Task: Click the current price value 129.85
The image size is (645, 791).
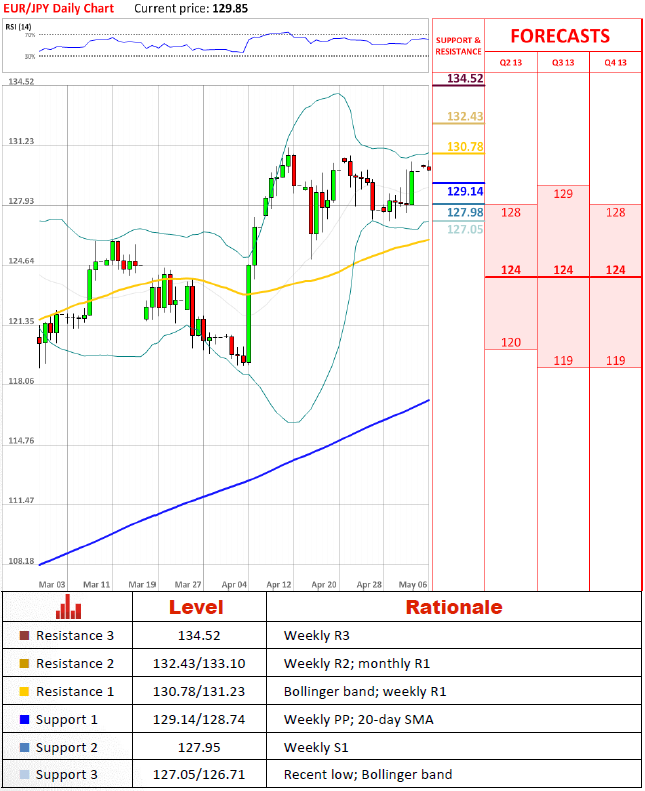Action: tap(230, 9)
